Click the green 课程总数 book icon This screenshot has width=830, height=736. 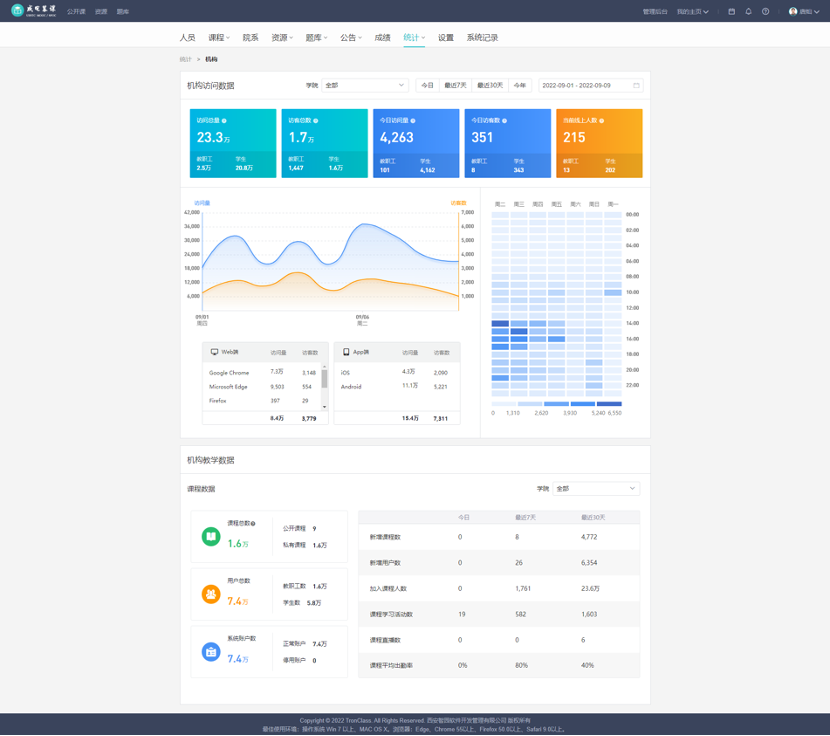point(211,537)
